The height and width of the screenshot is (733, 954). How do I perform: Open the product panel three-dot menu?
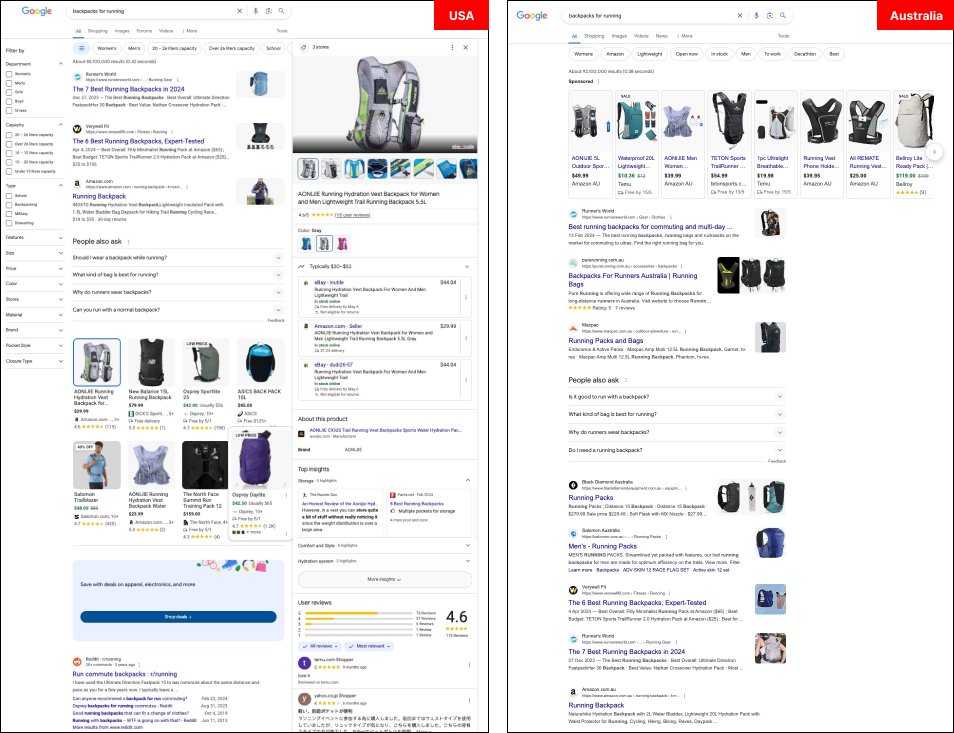[452, 47]
